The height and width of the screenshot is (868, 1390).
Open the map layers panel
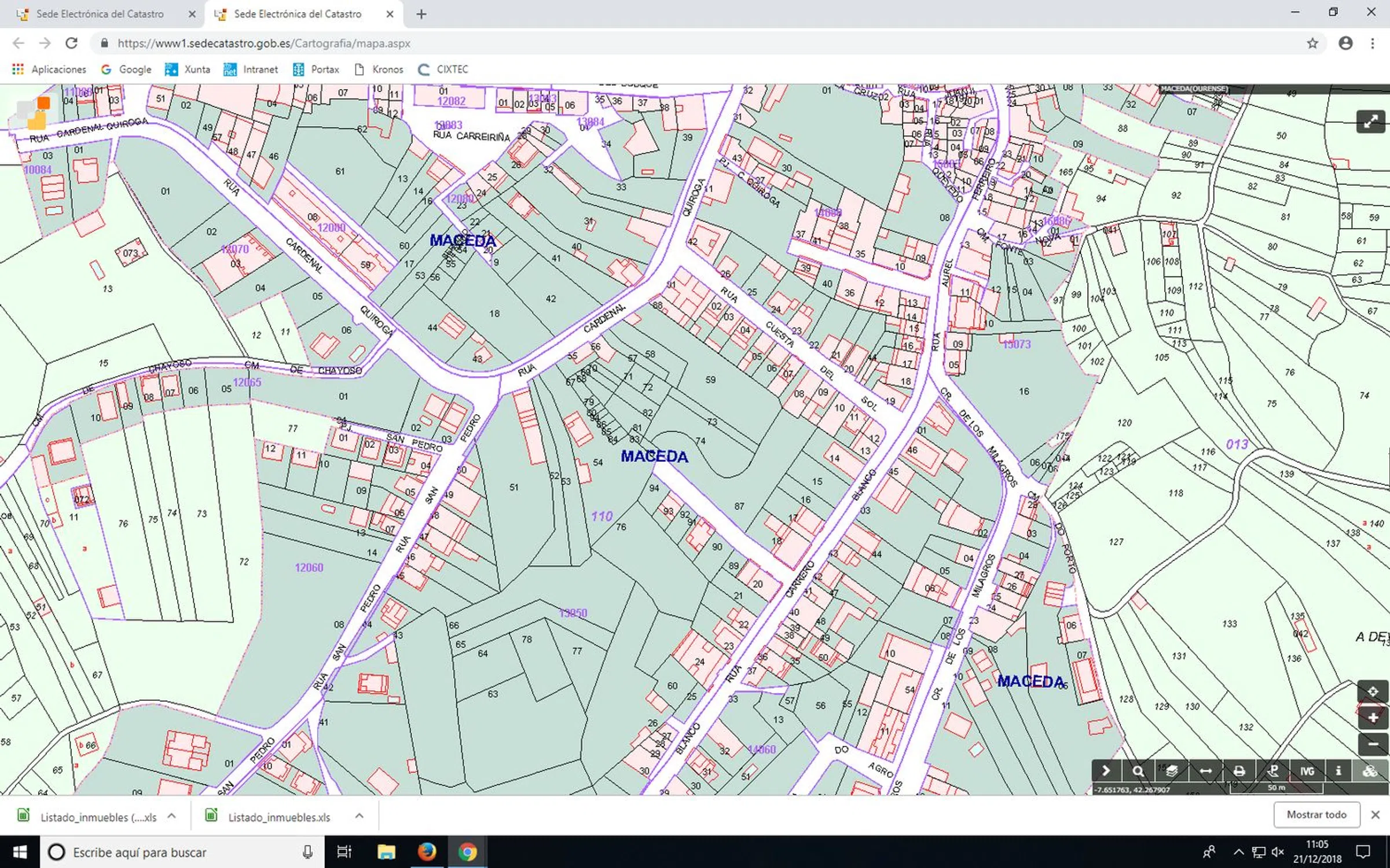coord(1172,771)
